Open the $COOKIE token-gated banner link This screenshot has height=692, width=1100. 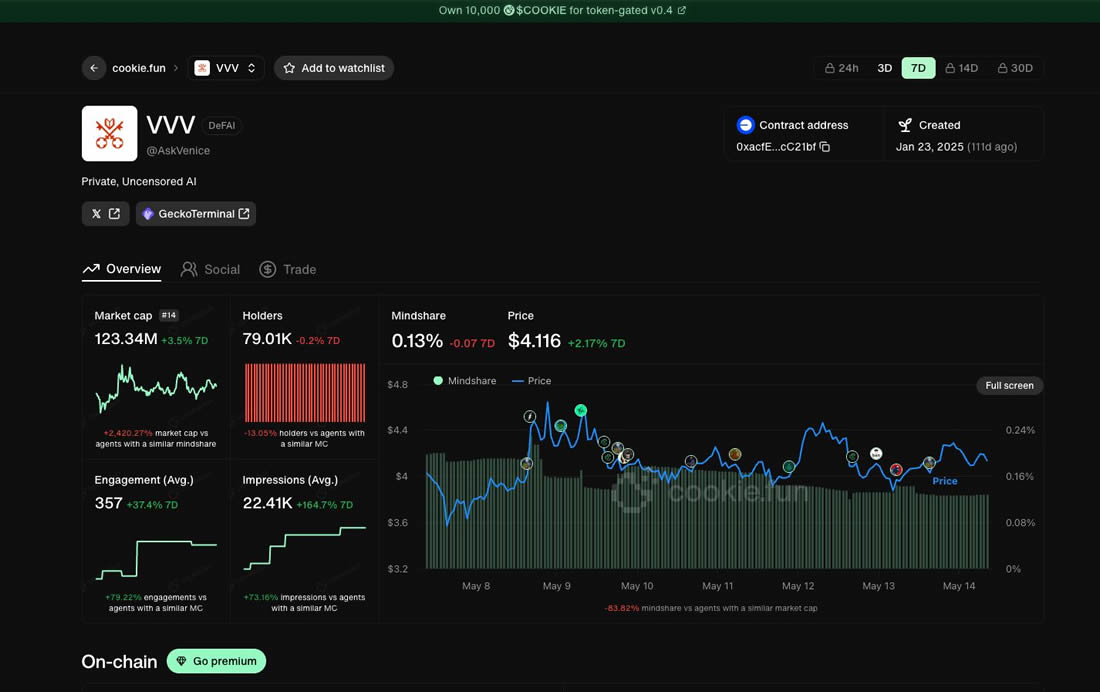(562, 11)
